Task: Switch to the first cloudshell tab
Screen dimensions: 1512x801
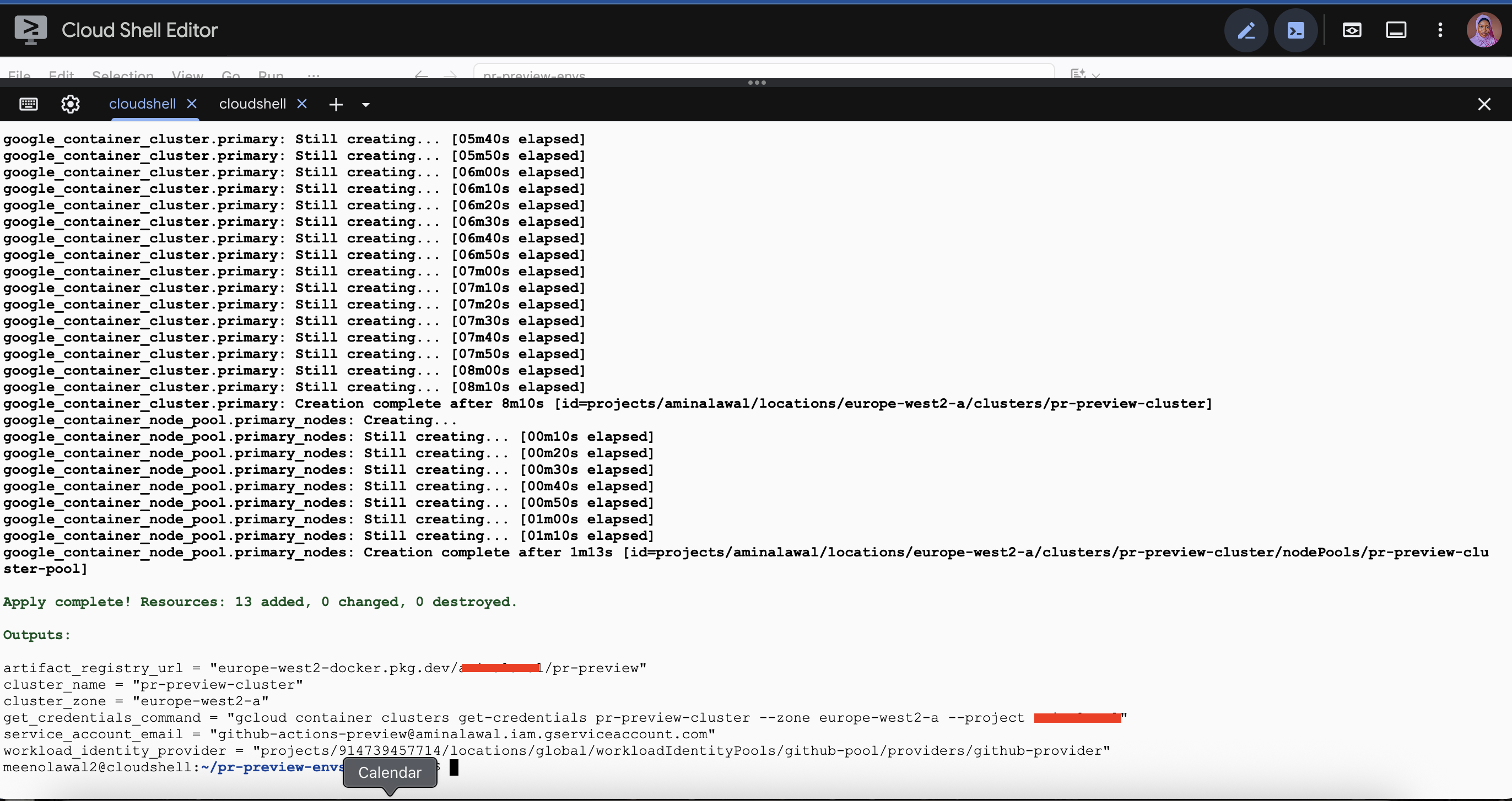Action: [x=142, y=104]
